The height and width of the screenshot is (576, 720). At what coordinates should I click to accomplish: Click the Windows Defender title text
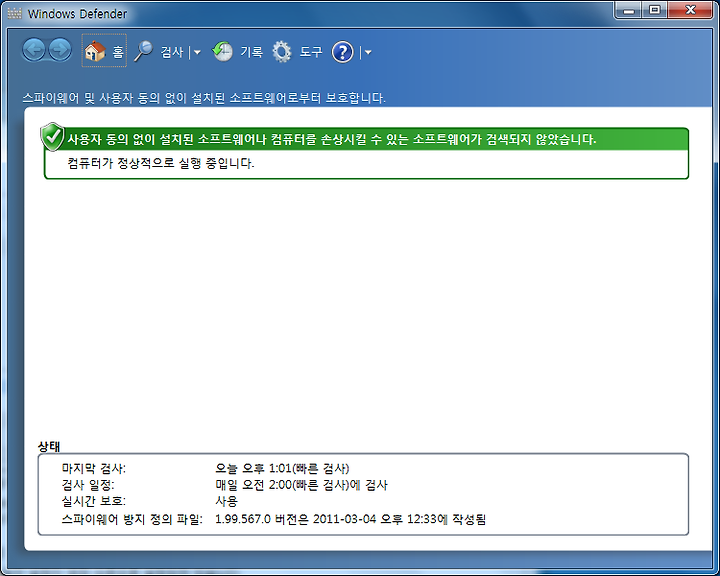[x=77, y=14]
